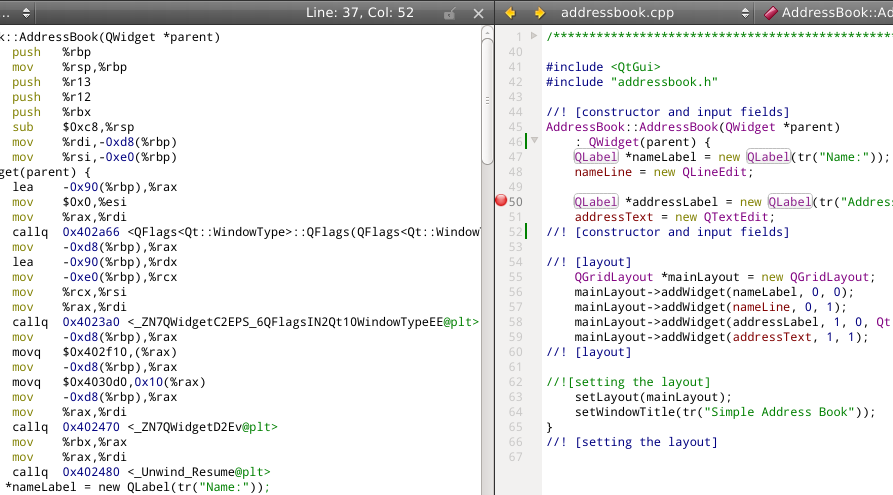Remove the breakpoint on line 50
Image resolution: width=893 pixels, height=495 pixels.
[x=501, y=201]
